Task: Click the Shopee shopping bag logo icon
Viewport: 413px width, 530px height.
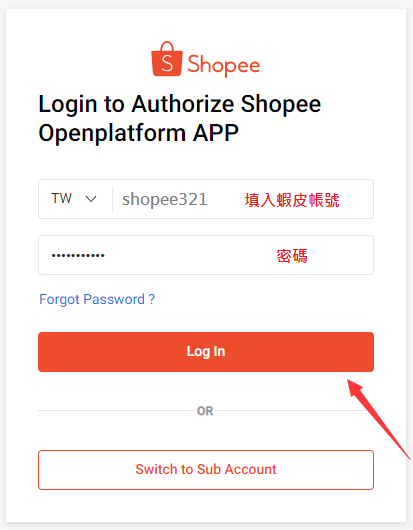Action: (167, 59)
